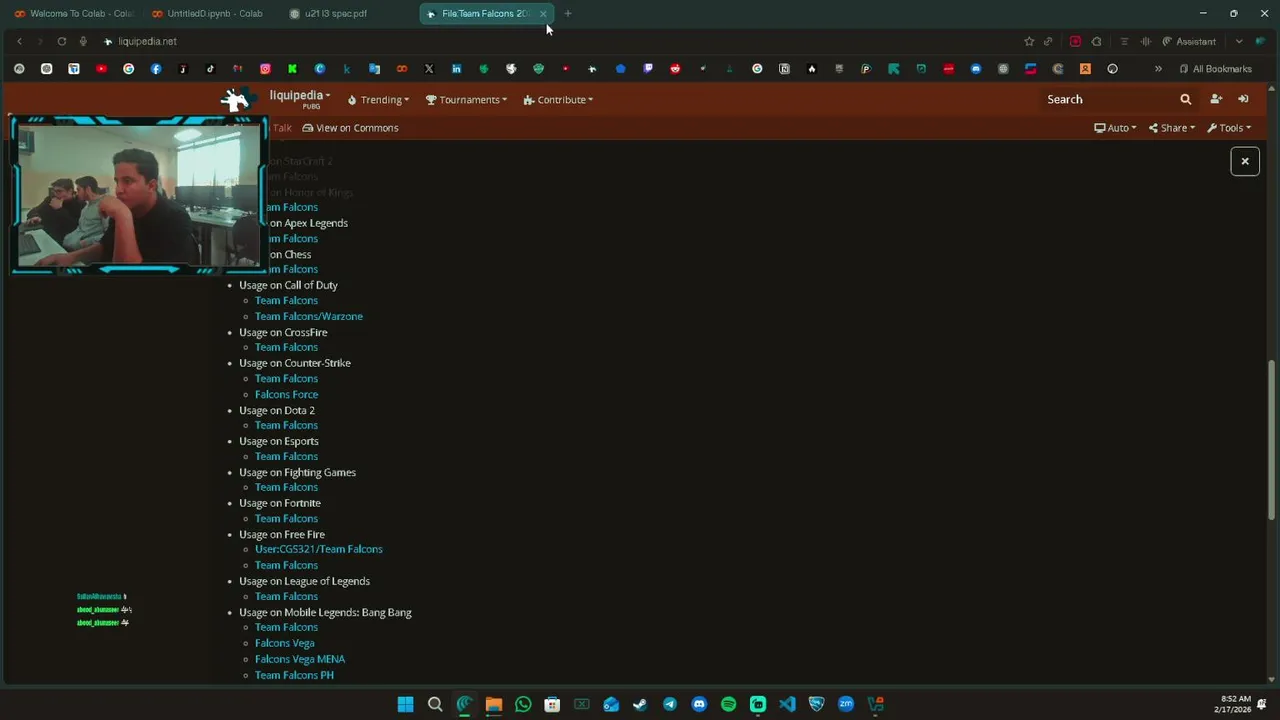Show more bookmarks with the chevron
Image resolution: width=1280 pixels, height=720 pixels.
1158,69
